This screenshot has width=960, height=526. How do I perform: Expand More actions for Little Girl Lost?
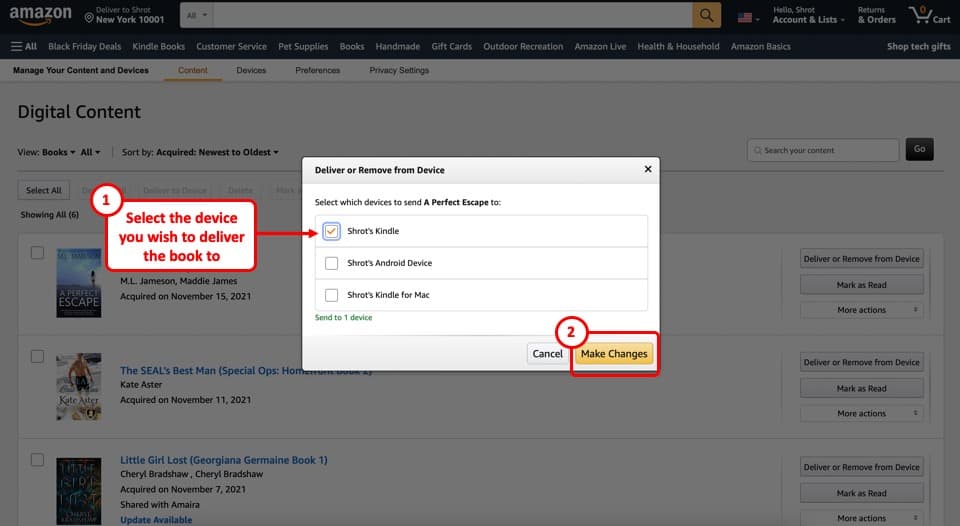coord(861,518)
